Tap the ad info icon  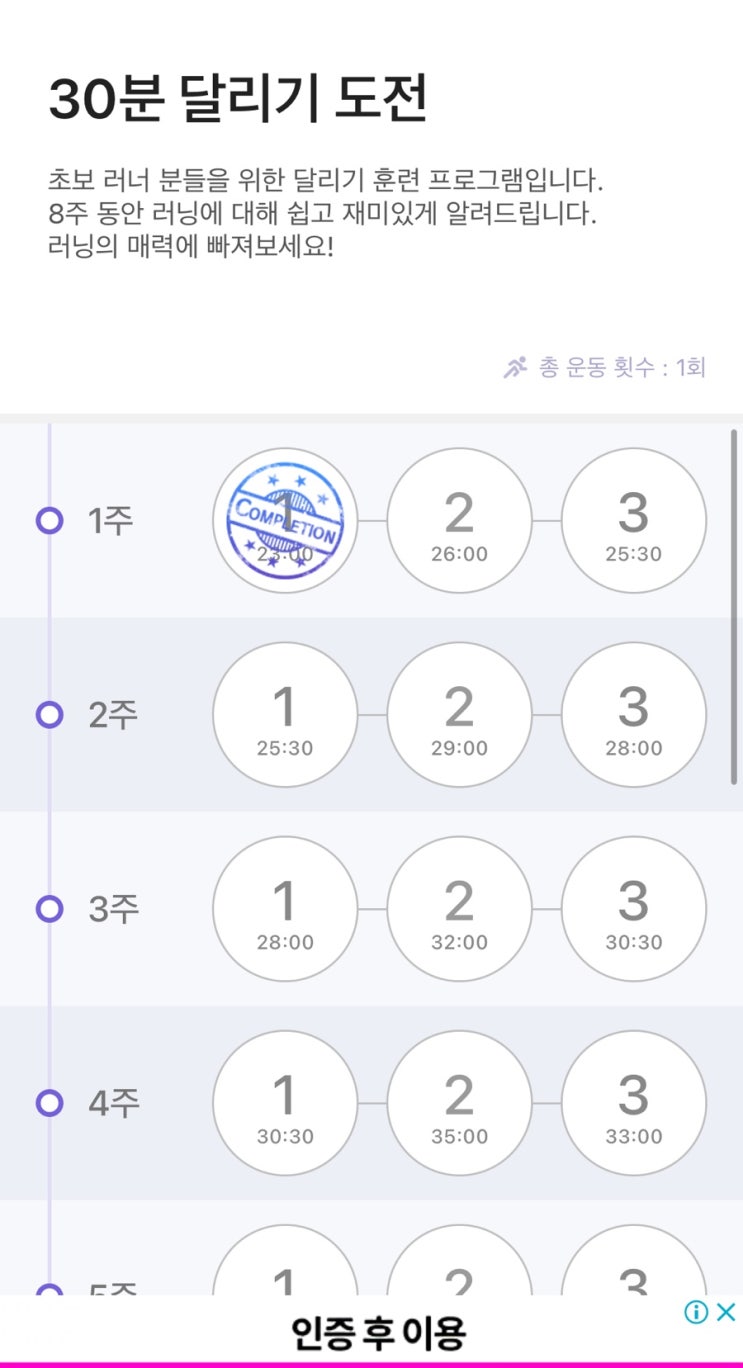(x=696, y=1312)
